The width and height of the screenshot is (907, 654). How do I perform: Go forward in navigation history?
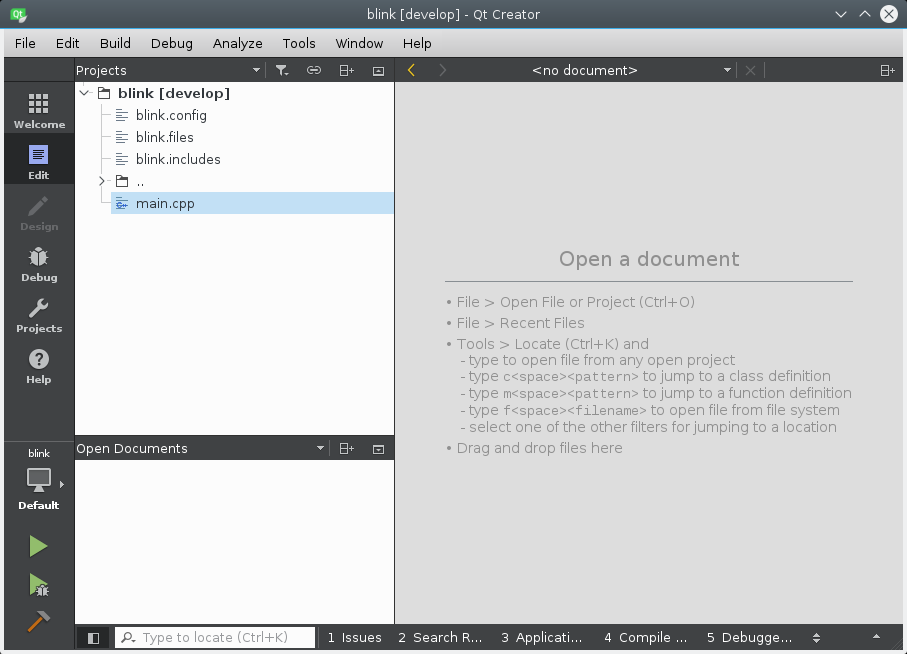[443, 71]
